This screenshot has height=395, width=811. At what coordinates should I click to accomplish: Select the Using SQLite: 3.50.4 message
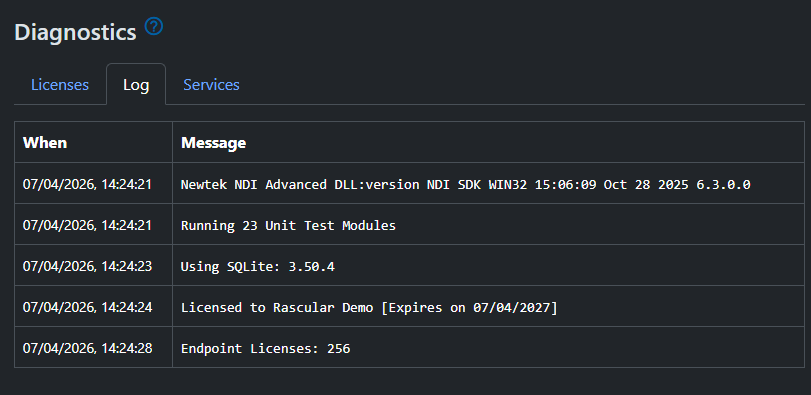(x=258, y=267)
